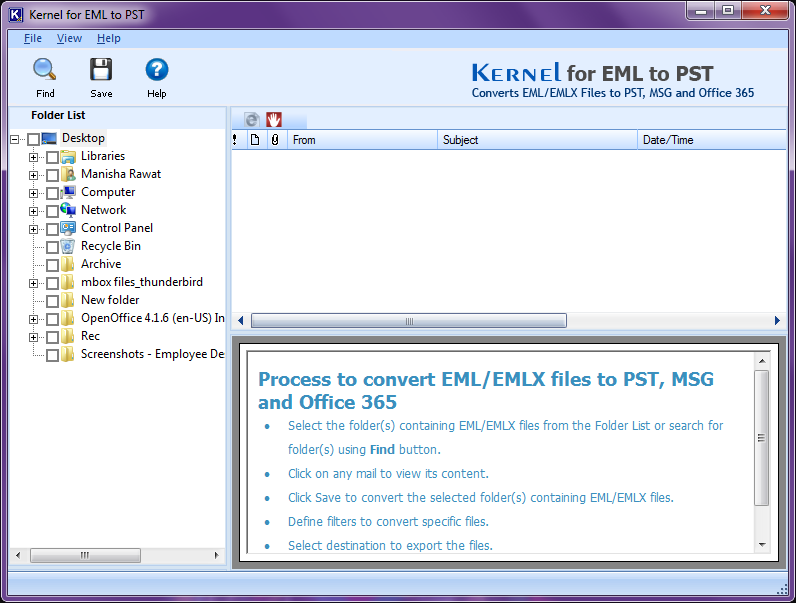This screenshot has width=796, height=603.
Task: Click the document type column header icon
Action: click(255, 140)
